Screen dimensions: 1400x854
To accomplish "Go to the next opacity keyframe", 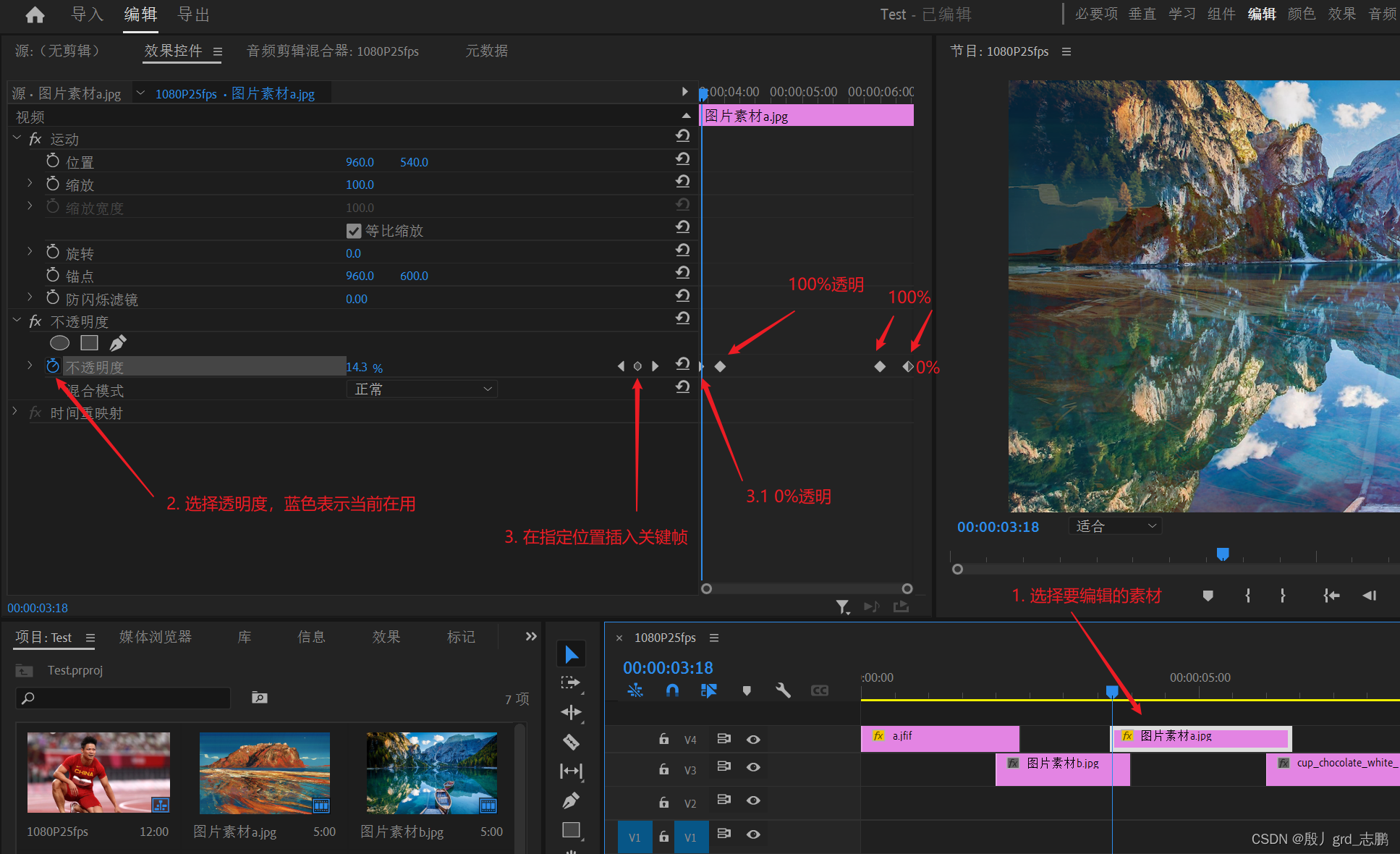I will pos(655,366).
